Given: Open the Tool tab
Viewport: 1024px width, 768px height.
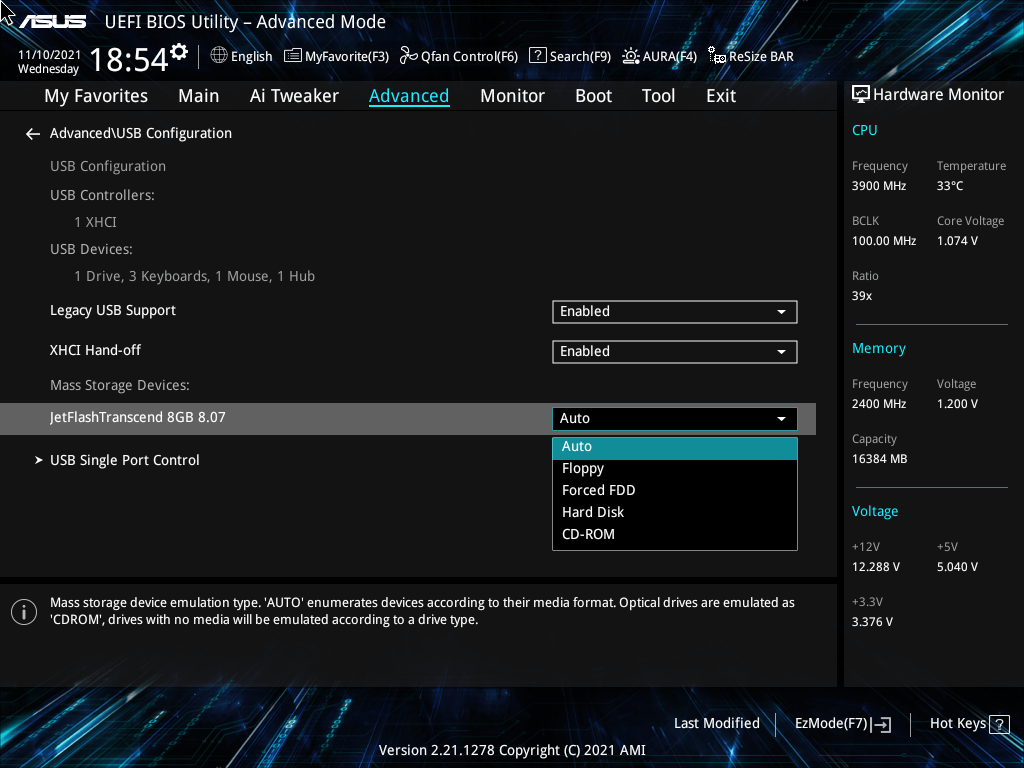Looking at the screenshot, I should pos(658,96).
